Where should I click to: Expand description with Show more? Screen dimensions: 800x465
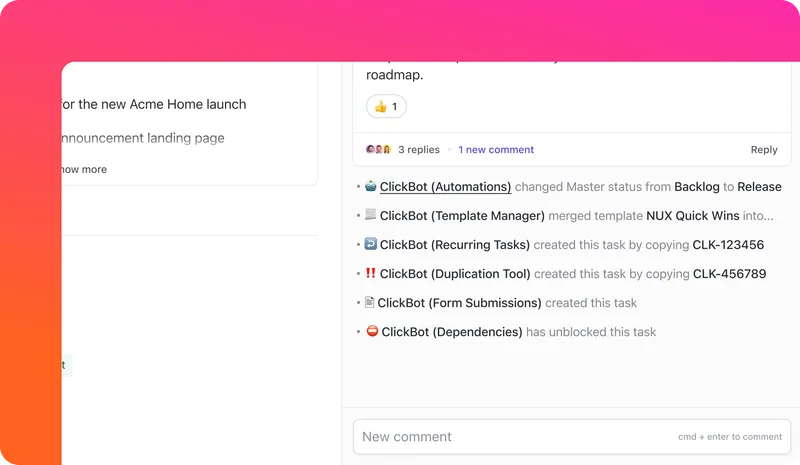84,169
